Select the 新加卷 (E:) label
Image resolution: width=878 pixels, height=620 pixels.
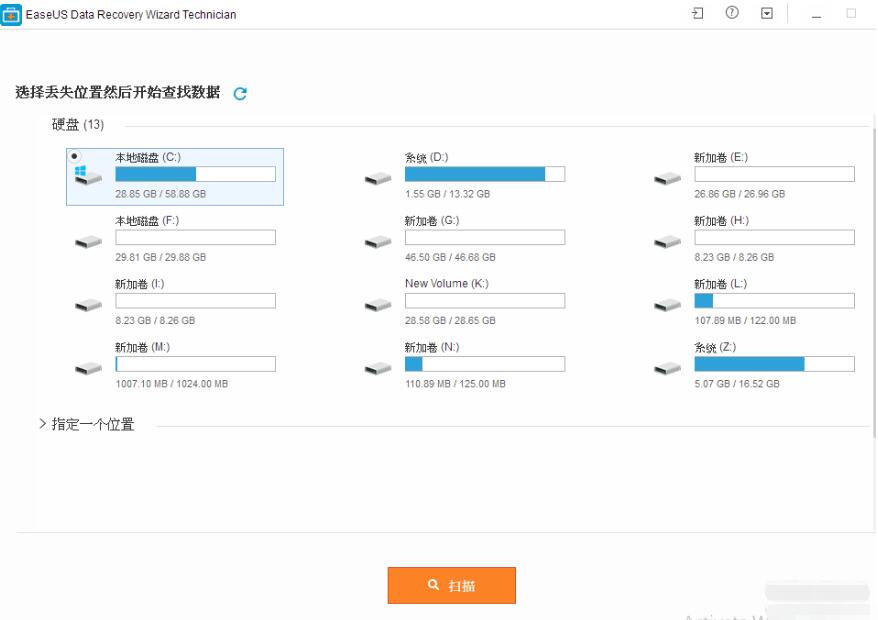(721, 157)
